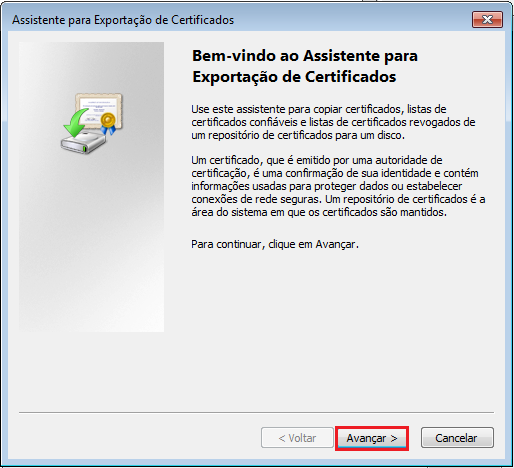This screenshot has height=468, width=514.
Task: Click the disabled Voltar button
Action: tap(297, 438)
